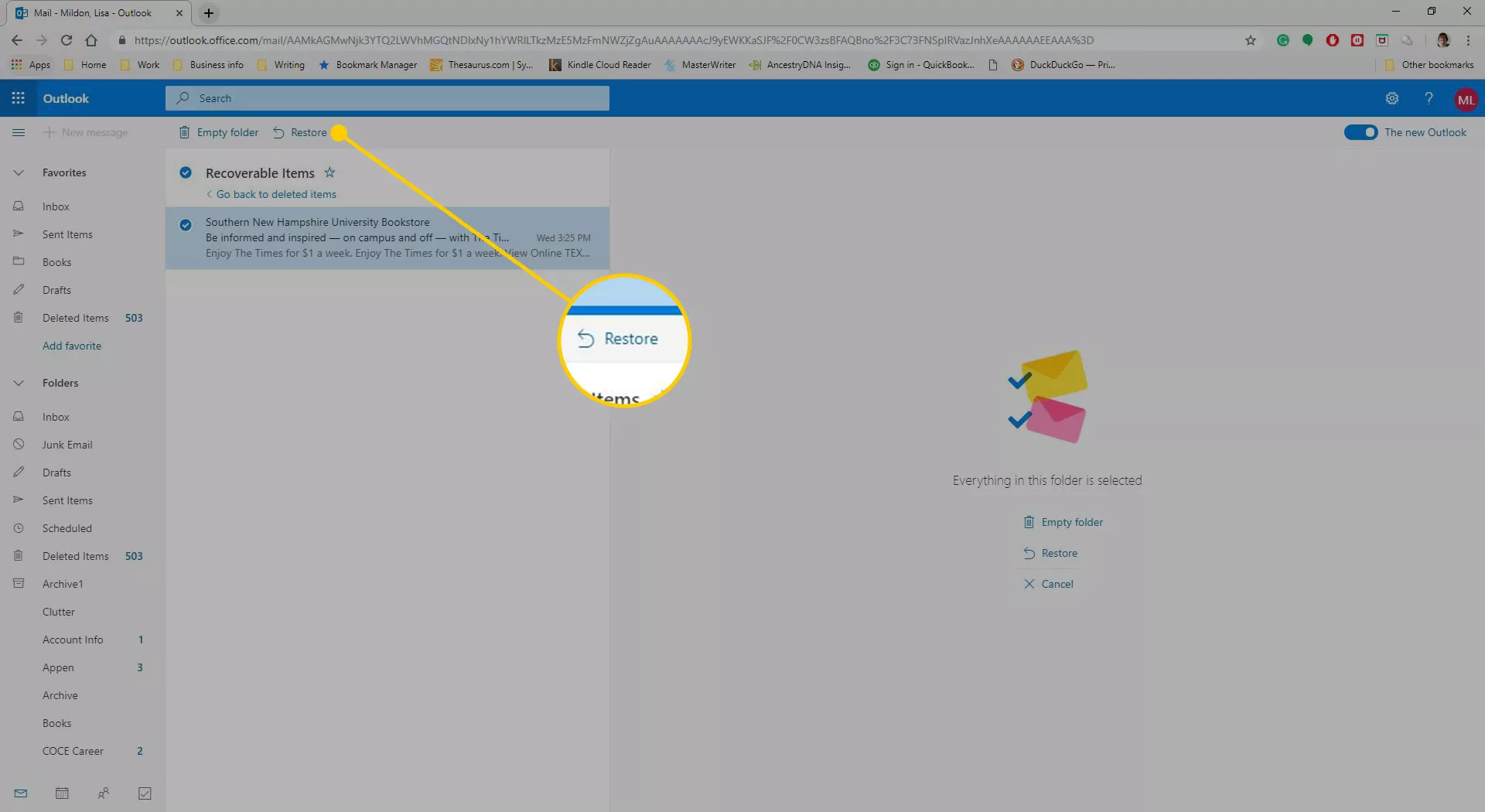Open Sign in - QuickBooks bookmark

[x=921, y=65]
